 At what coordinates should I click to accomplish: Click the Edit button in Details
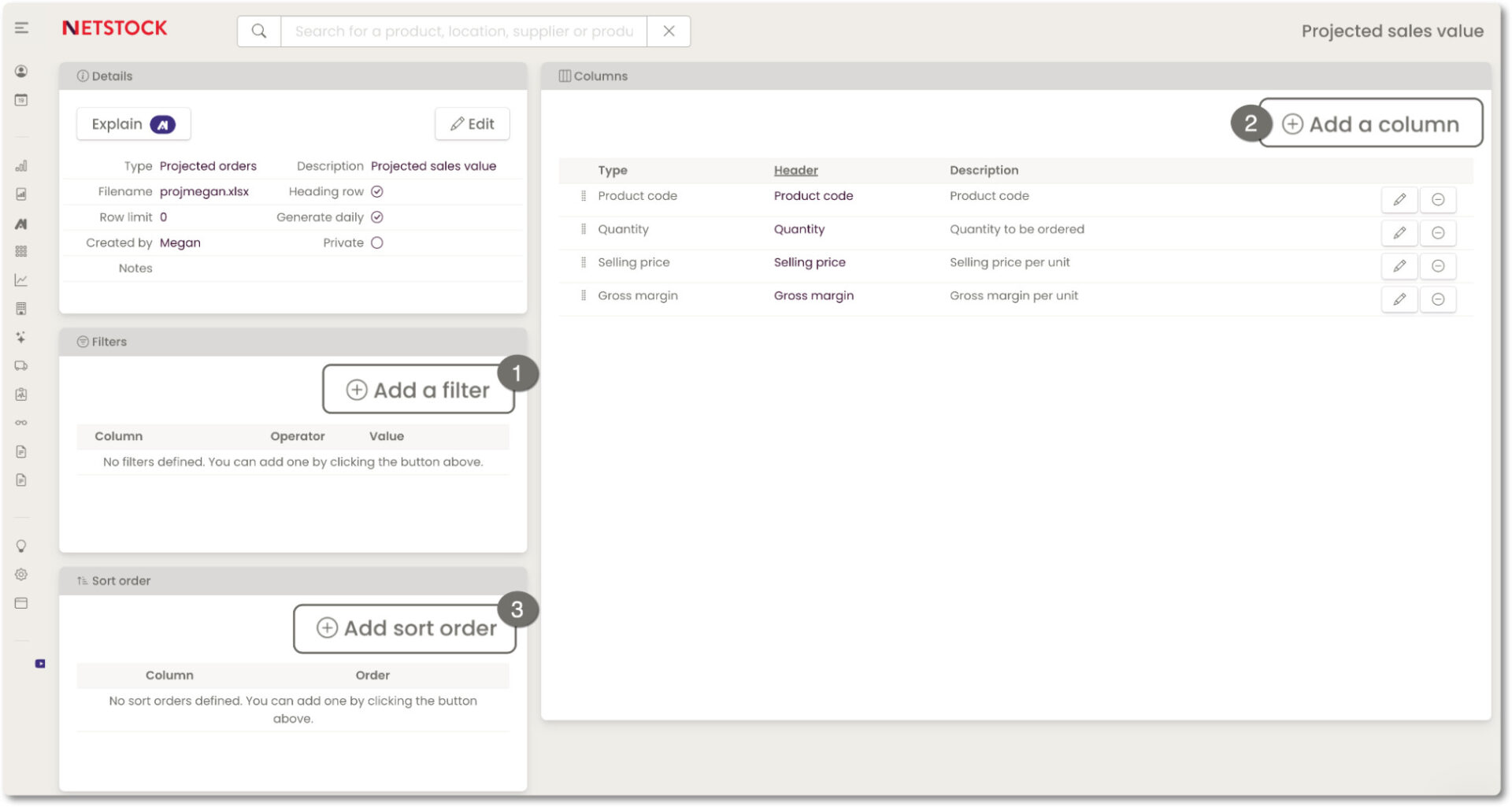point(472,124)
